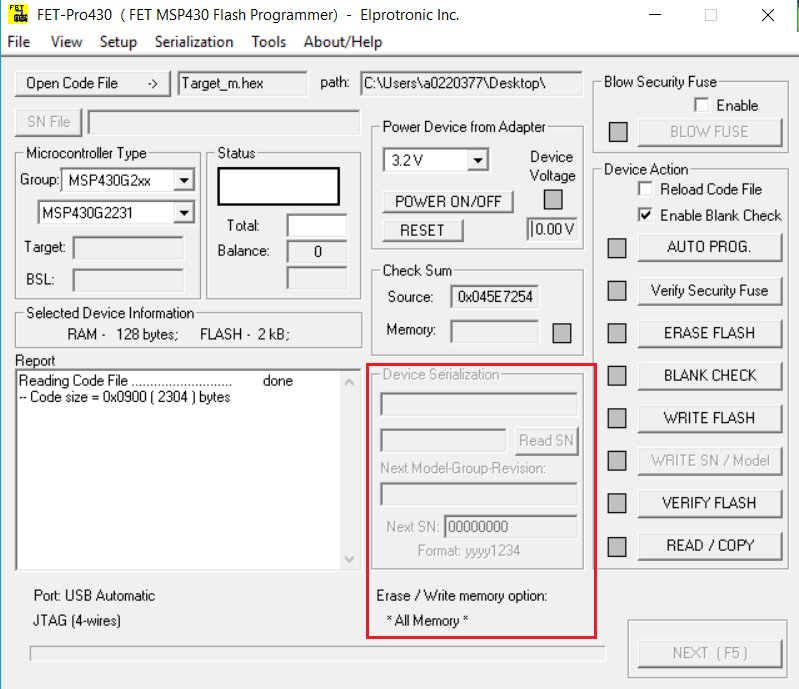The width and height of the screenshot is (799, 689).
Task: Click the RESET button
Action: (422, 230)
